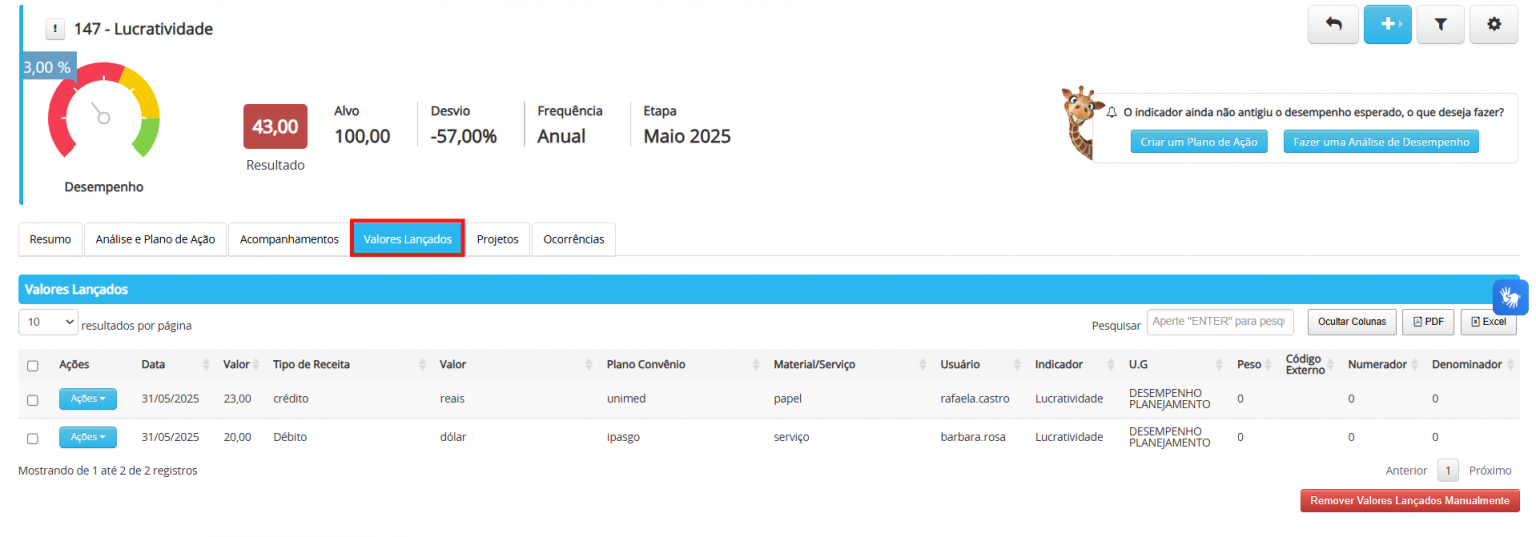The image size is (1536, 537).
Task: Open the blue plus add button
Action: pos(1388,24)
